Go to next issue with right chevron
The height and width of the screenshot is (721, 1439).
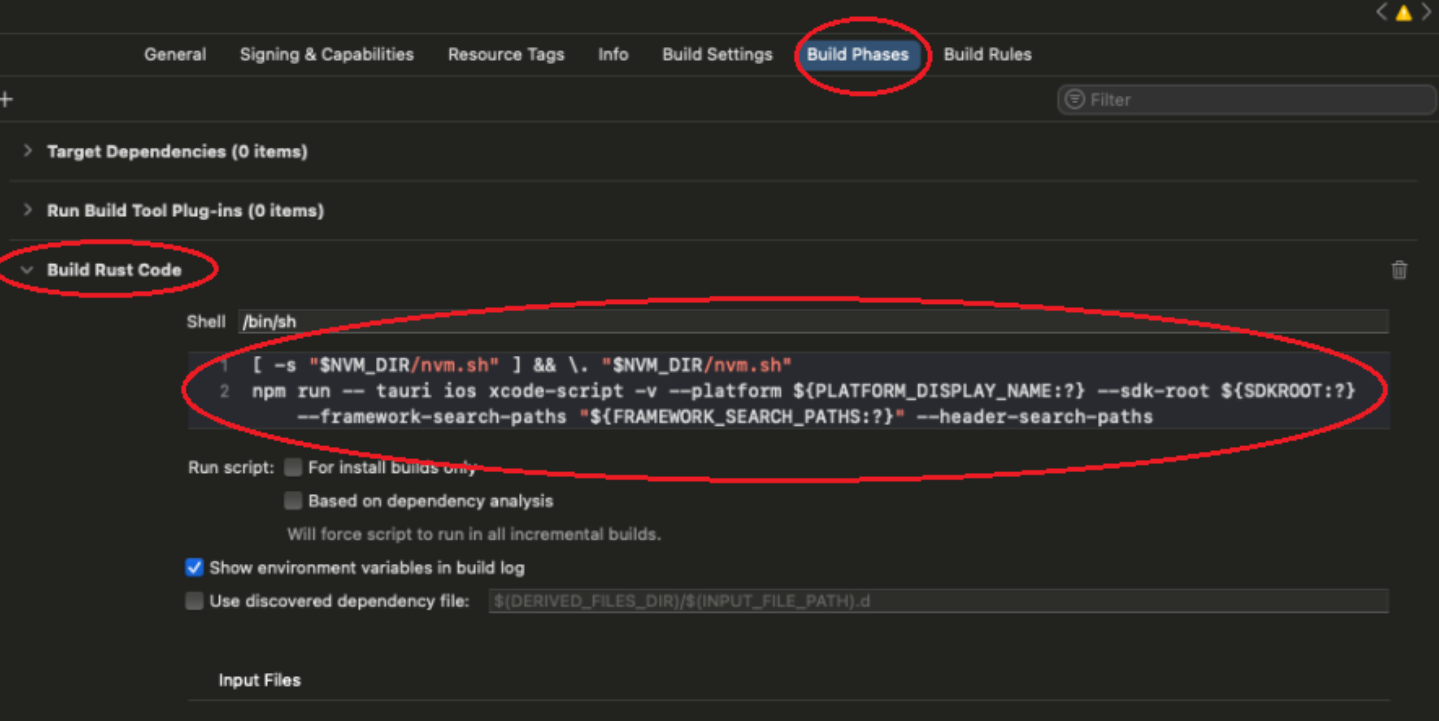click(x=1426, y=13)
